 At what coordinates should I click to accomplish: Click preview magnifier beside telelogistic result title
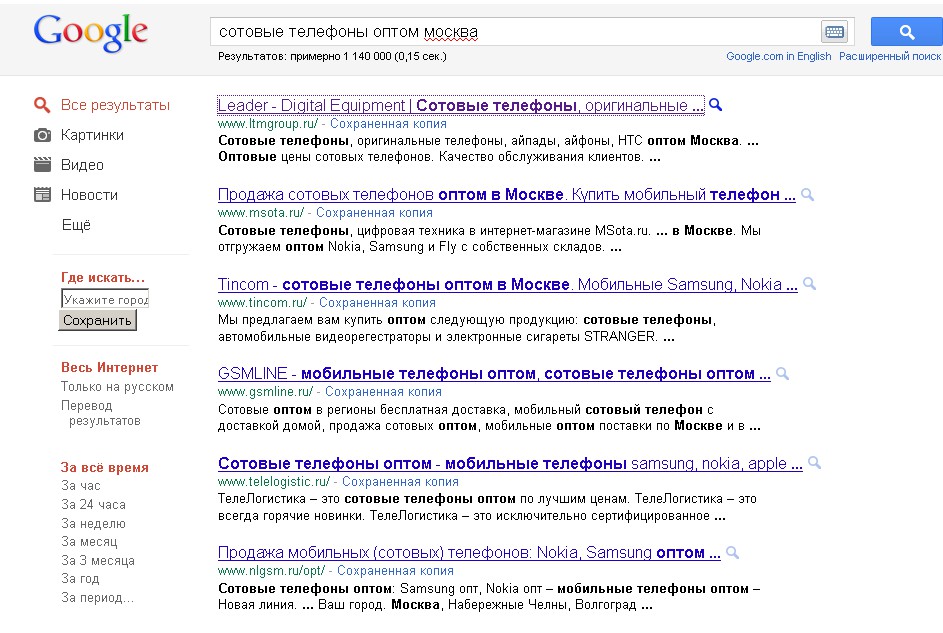[x=814, y=463]
